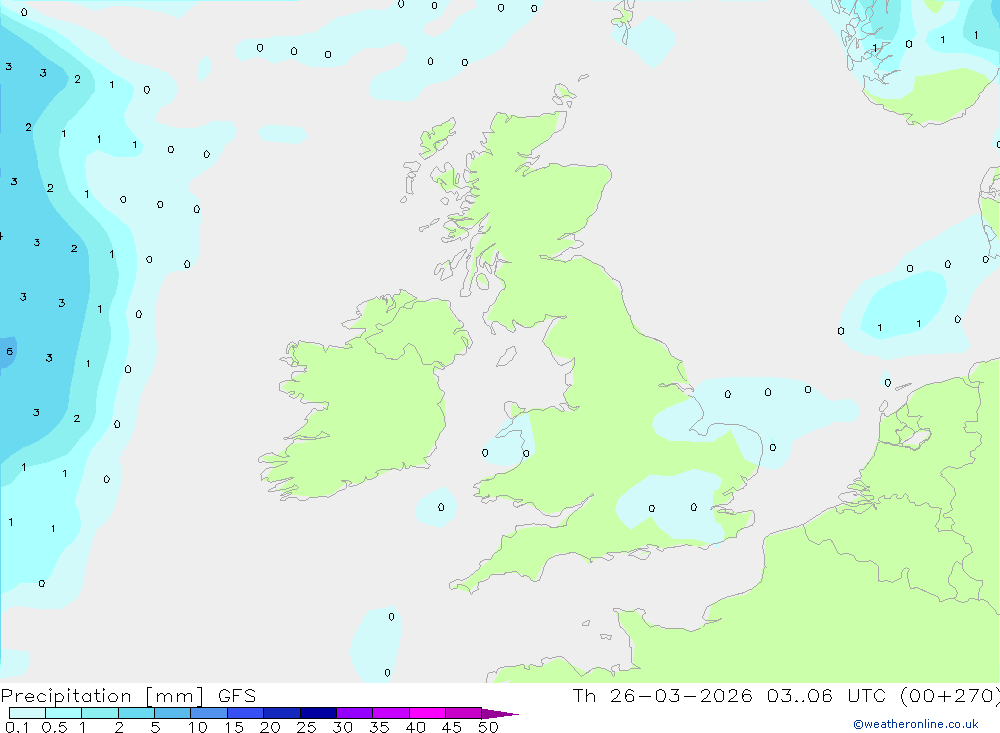Image resolution: width=1000 pixels, height=733 pixels.
Task: Click the '10' legend scale label
Action: coord(198,727)
